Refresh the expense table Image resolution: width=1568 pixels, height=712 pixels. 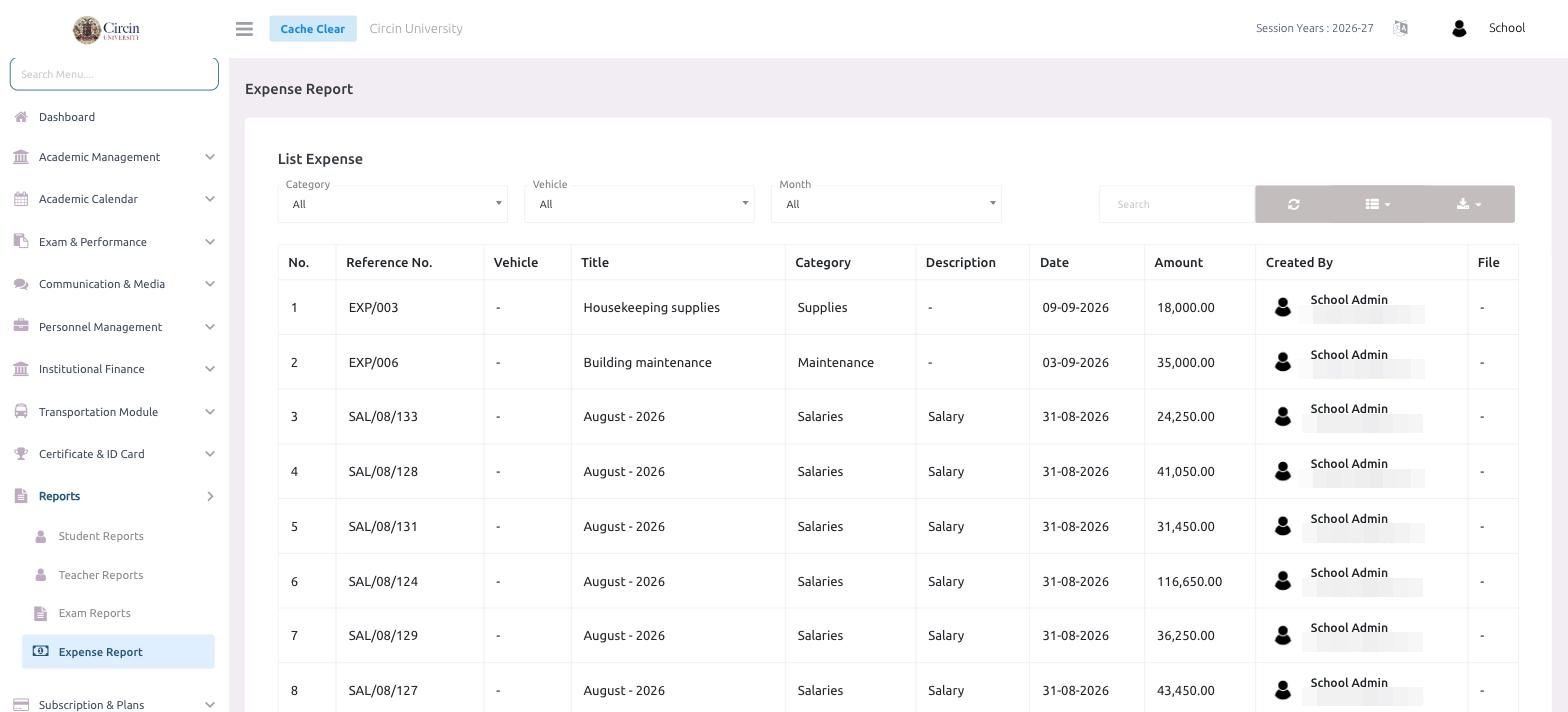[1293, 204]
